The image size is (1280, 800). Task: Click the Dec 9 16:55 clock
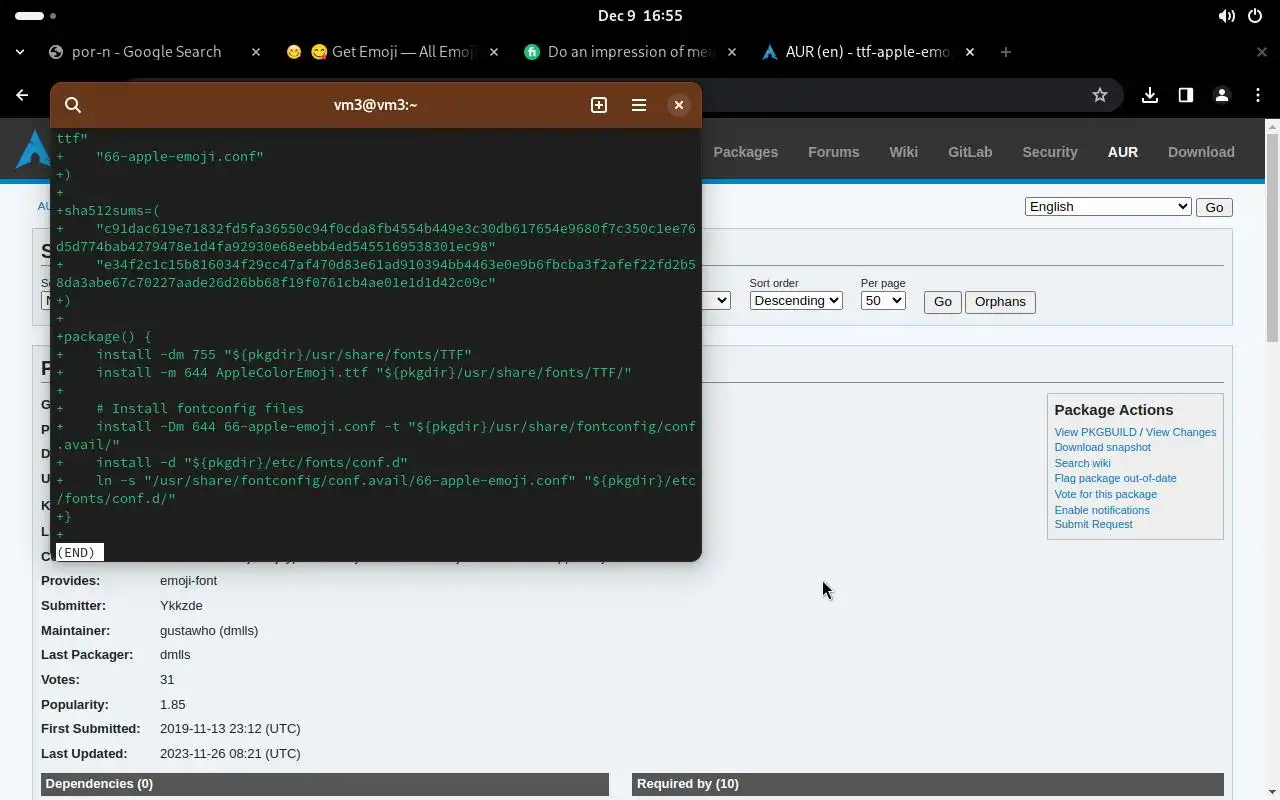(640, 16)
